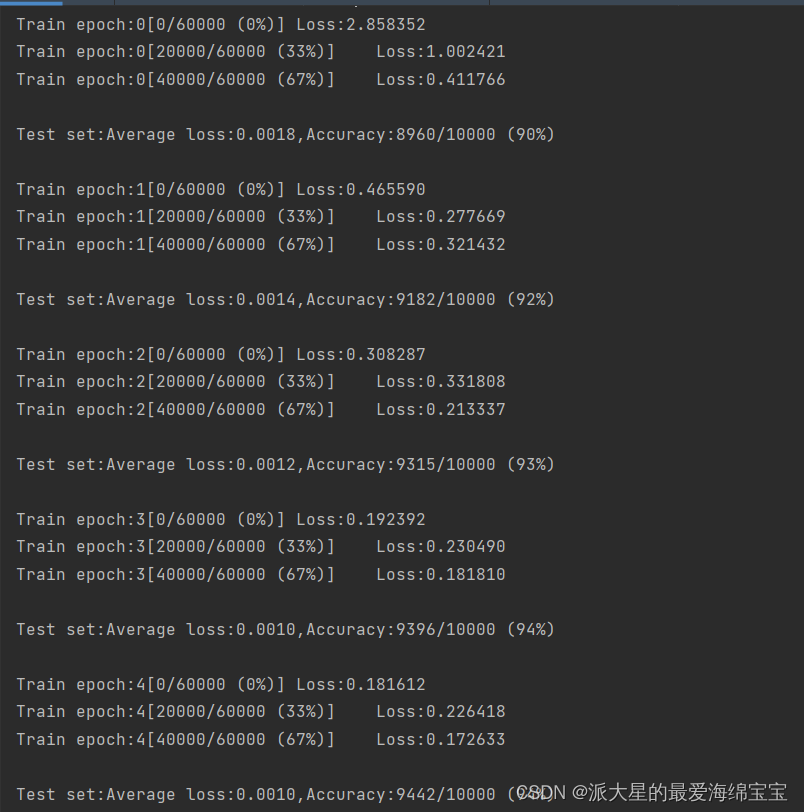Place cursor on epoch 2 loss 0.331808 line
Screen dimensions: 804x812
[260, 381]
